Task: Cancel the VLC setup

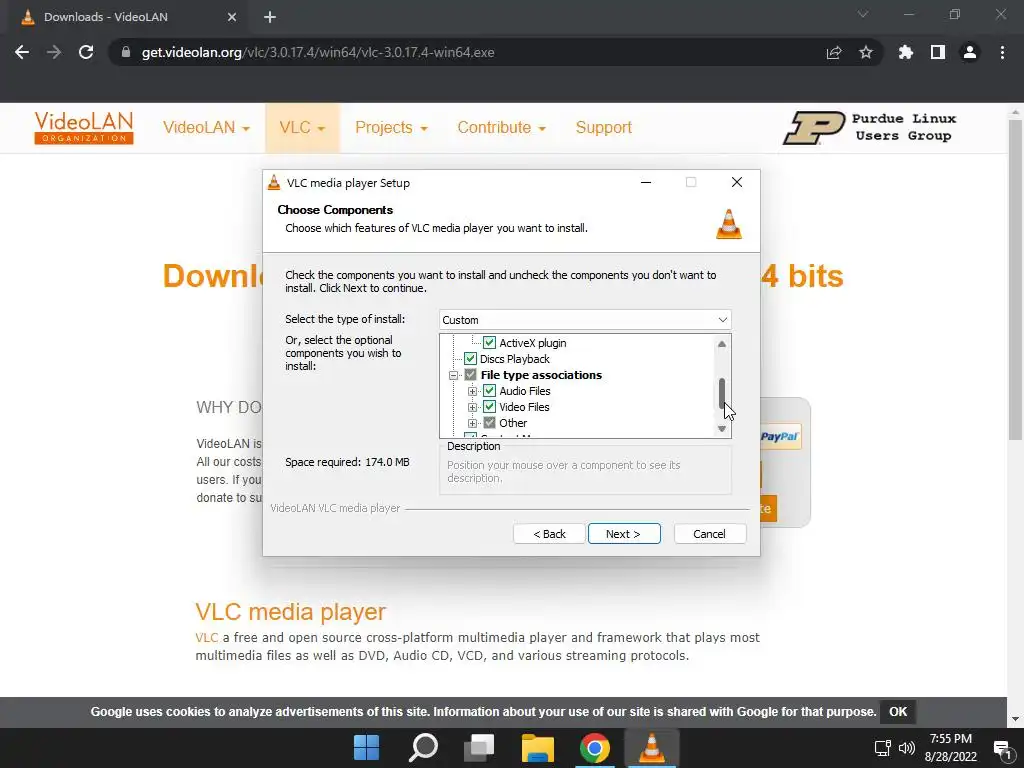Action: coord(710,534)
